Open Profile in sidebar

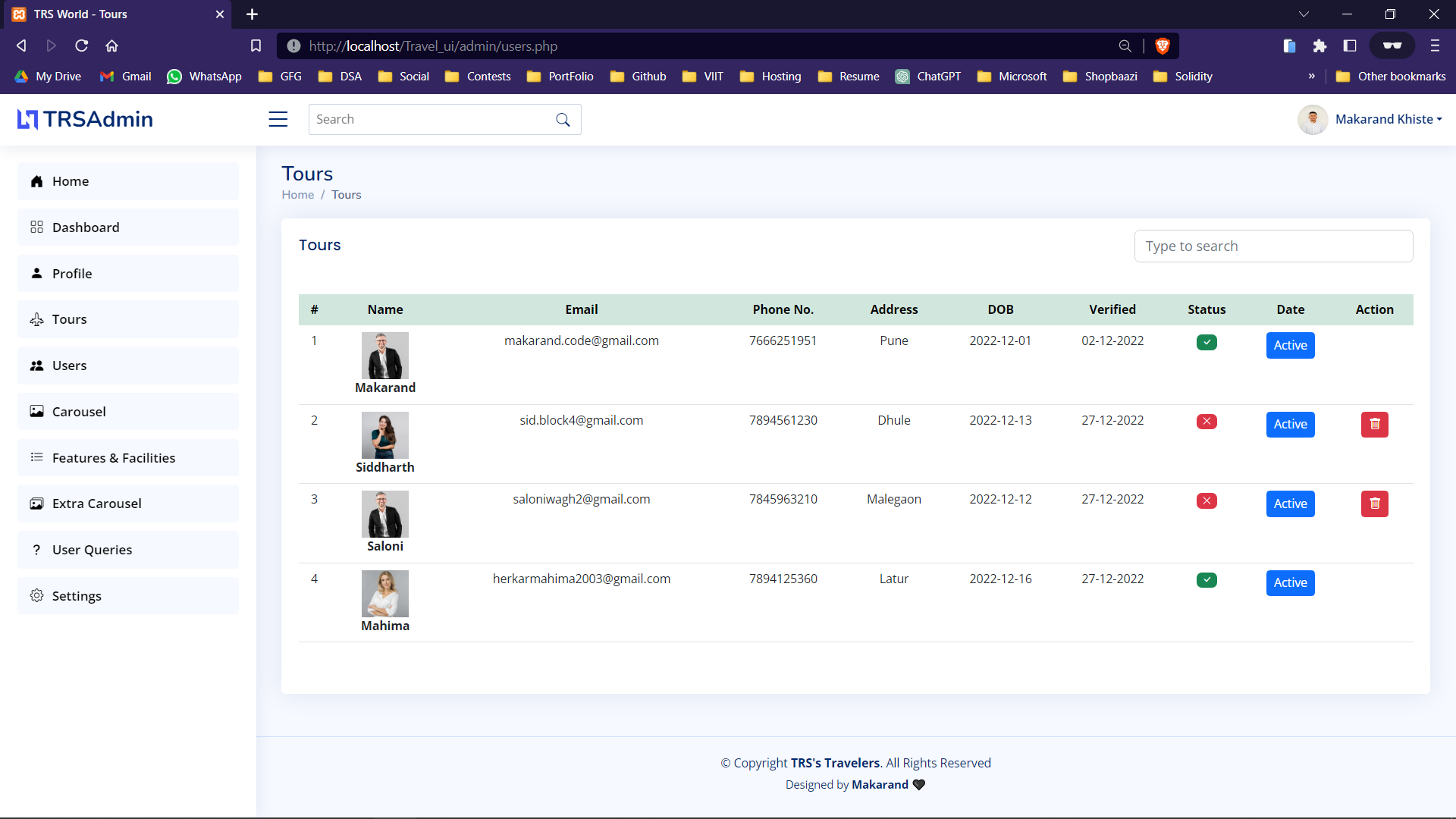click(128, 274)
